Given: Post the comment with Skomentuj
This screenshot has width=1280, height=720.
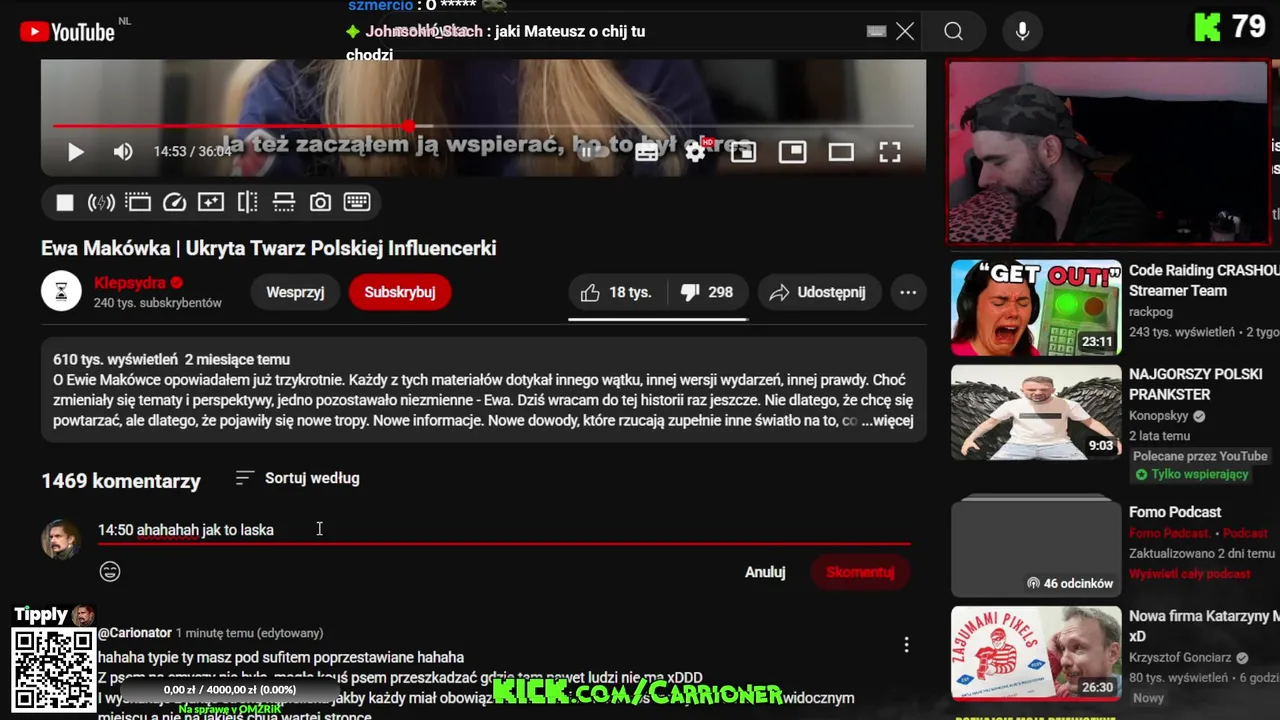Looking at the screenshot, I should [x=860, y=572].
